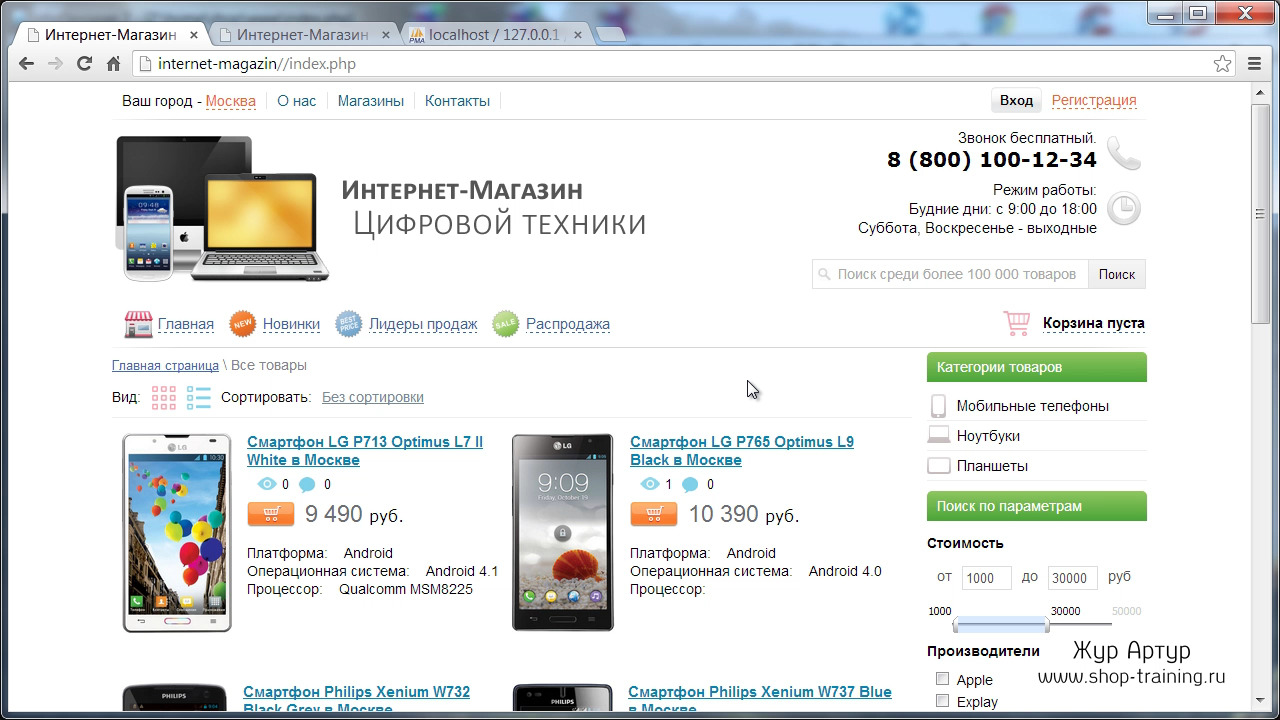
Task: Click the right handle of price slider
Action: pos(1046,626)
